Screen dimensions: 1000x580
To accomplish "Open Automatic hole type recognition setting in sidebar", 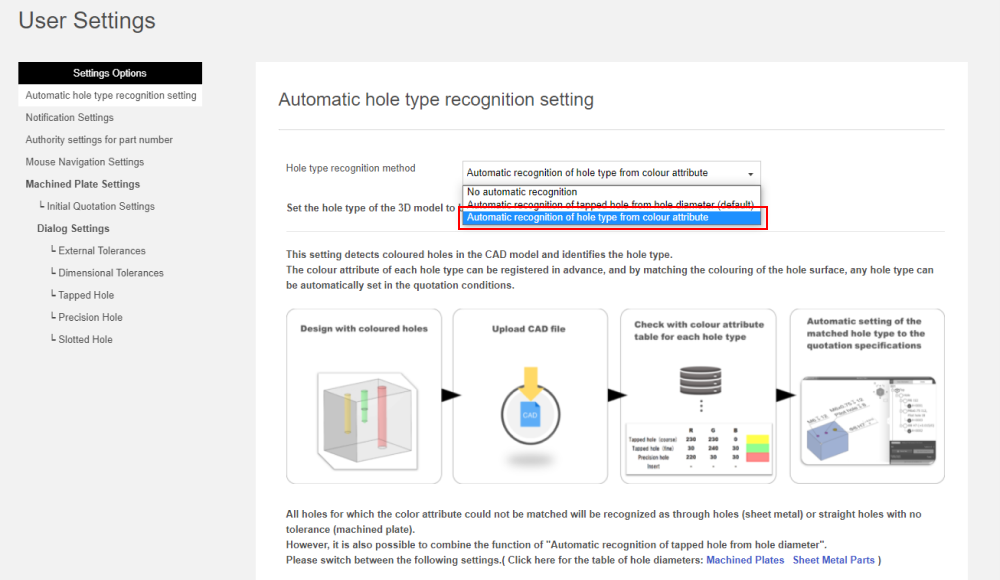I will point(110,95).
